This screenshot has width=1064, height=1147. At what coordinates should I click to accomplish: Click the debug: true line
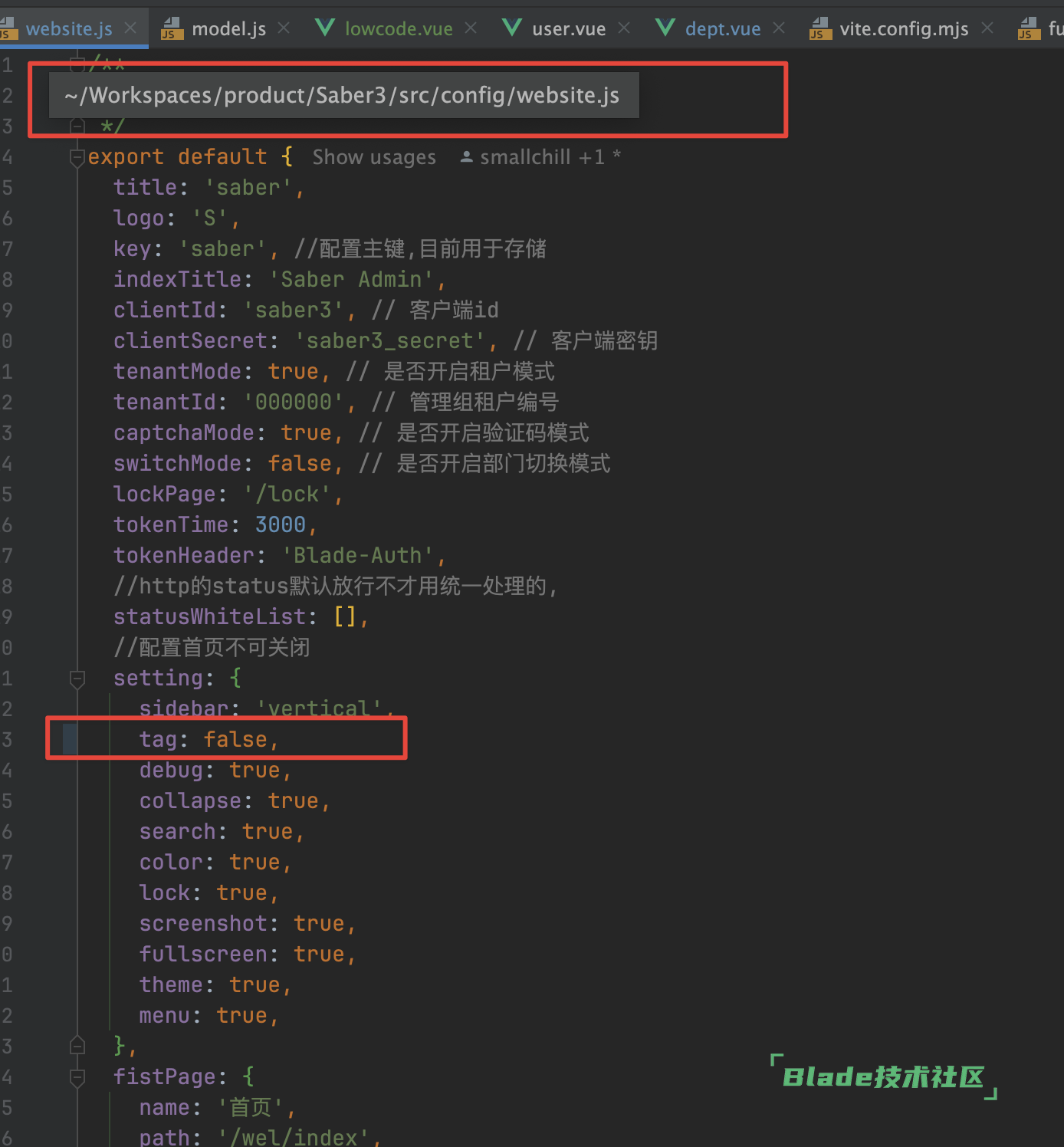coord(215,771)
